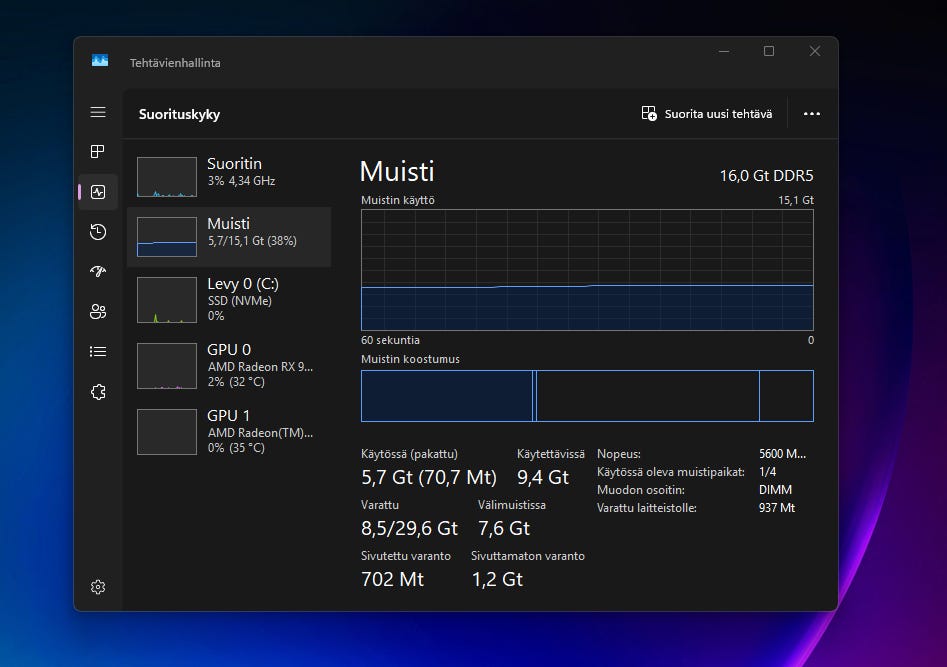Click the Muistin koostumus composition bar
The width and height of the screenshot is (947, 667).
pos(587,396)
